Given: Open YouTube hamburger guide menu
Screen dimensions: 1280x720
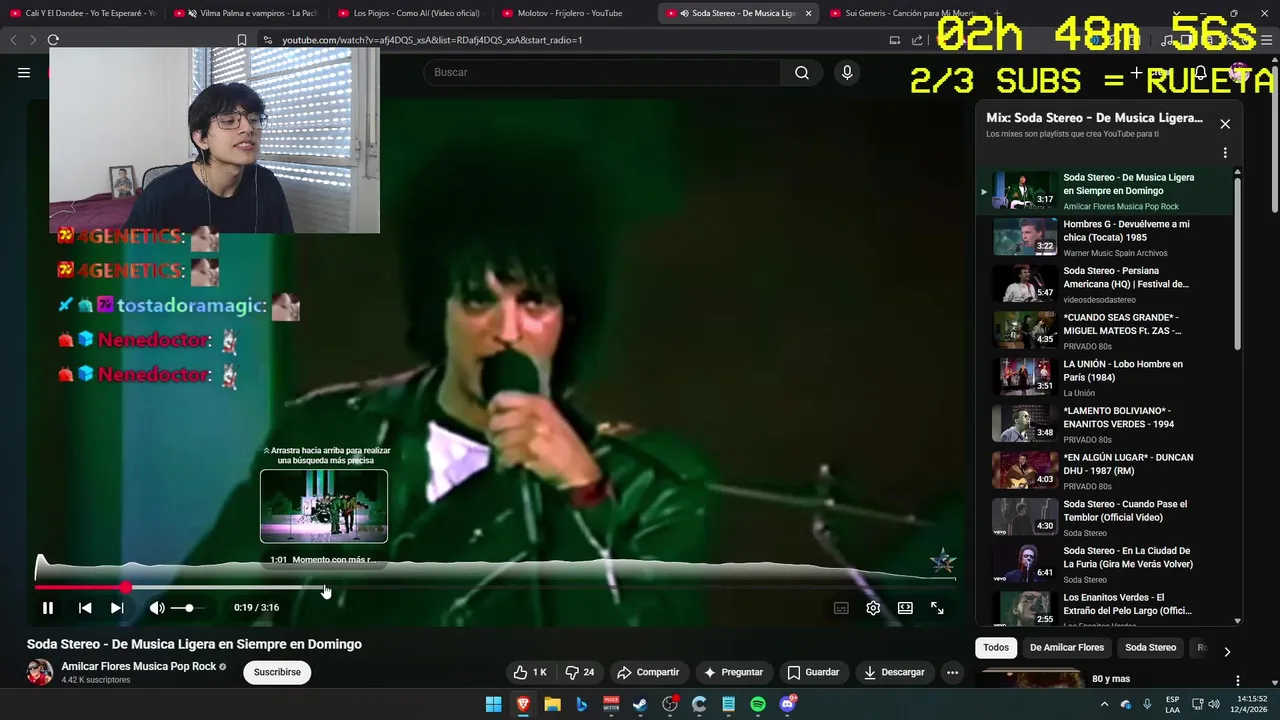Looking at the screenshot, I should (24, 72).
